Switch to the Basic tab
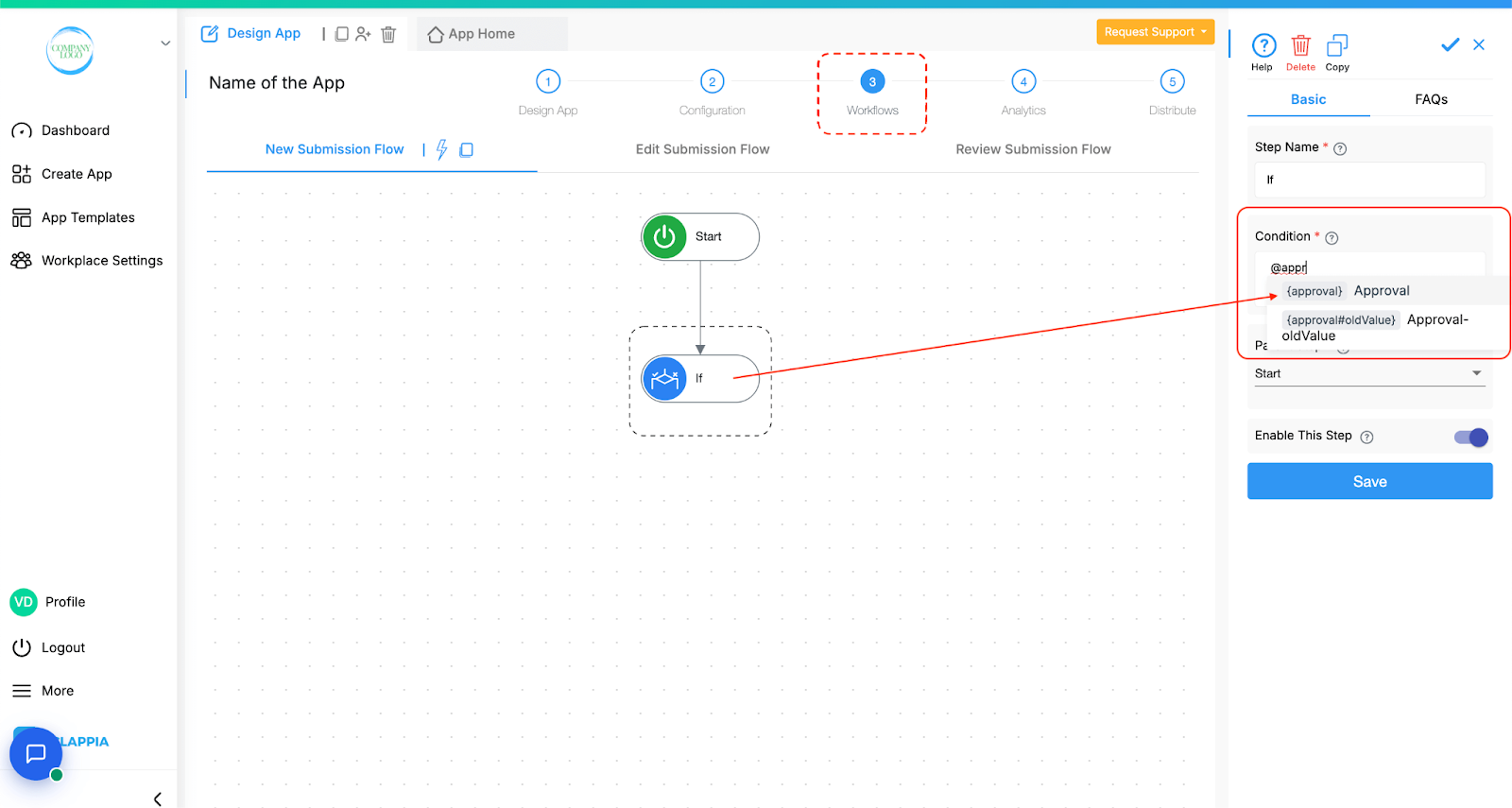 (x=1309, y=99)
